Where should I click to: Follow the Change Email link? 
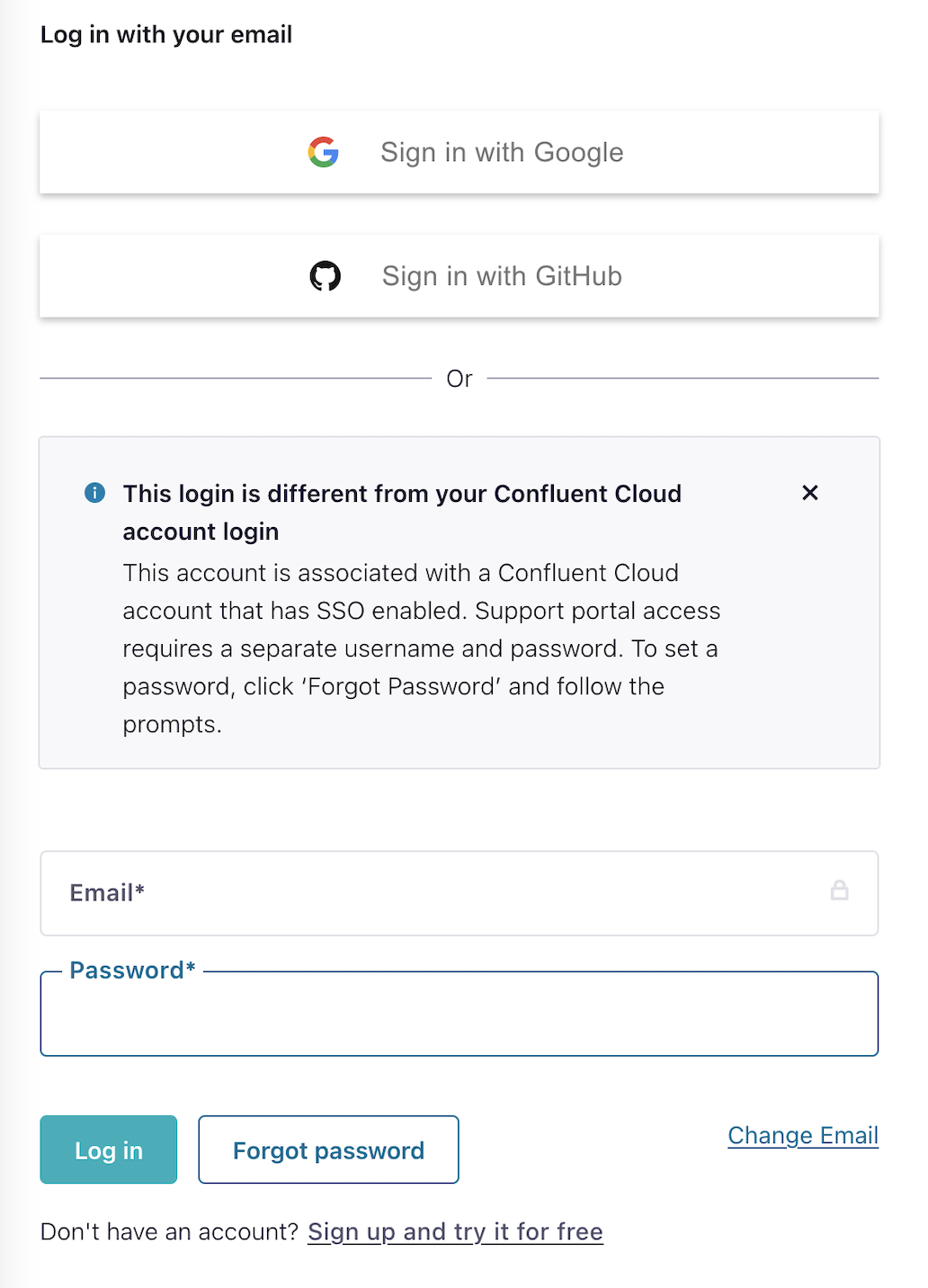pos(803,1135)
